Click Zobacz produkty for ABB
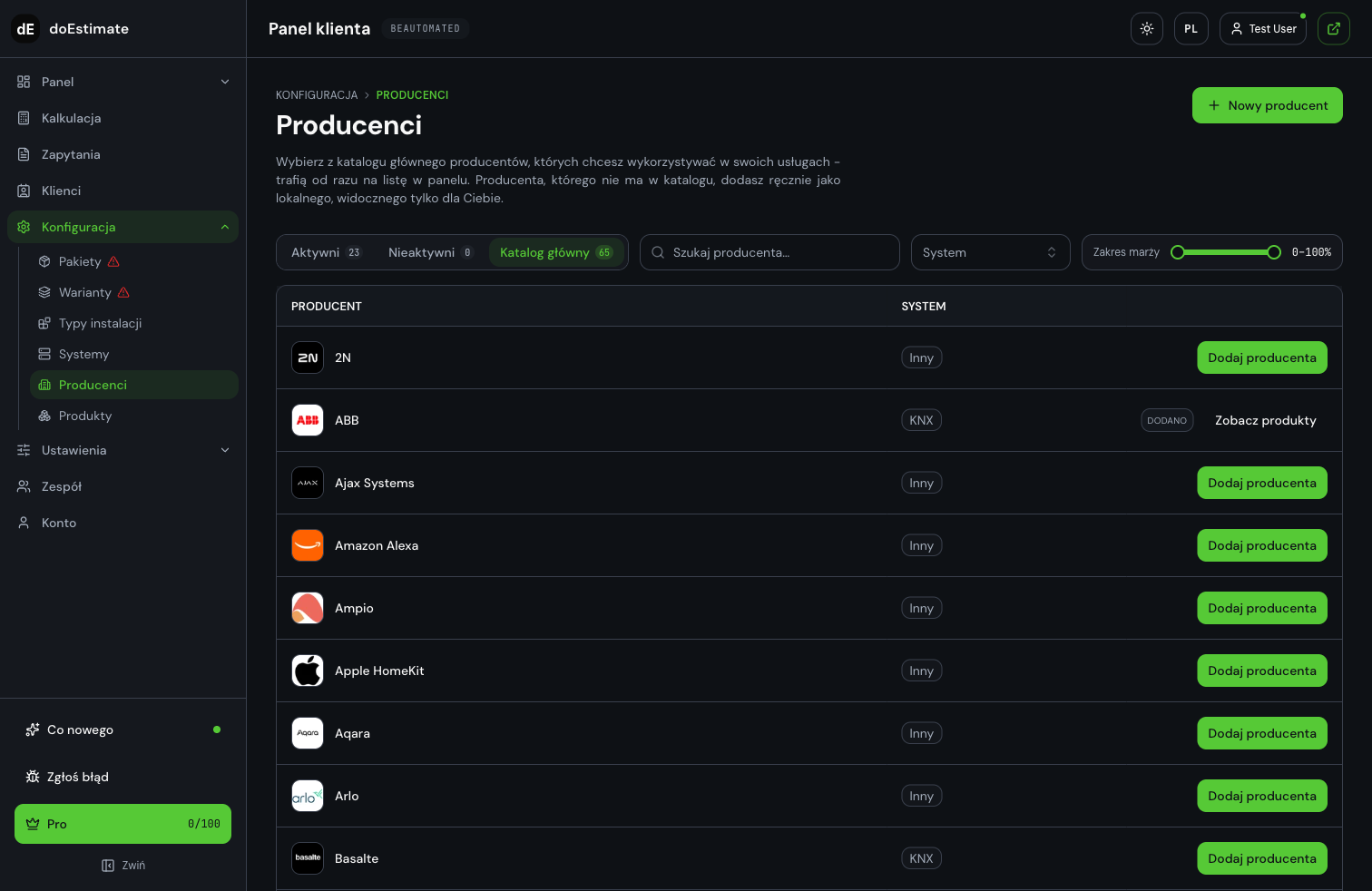The width and height of the screenshot is (1372, 891). tap(1266, 420)
